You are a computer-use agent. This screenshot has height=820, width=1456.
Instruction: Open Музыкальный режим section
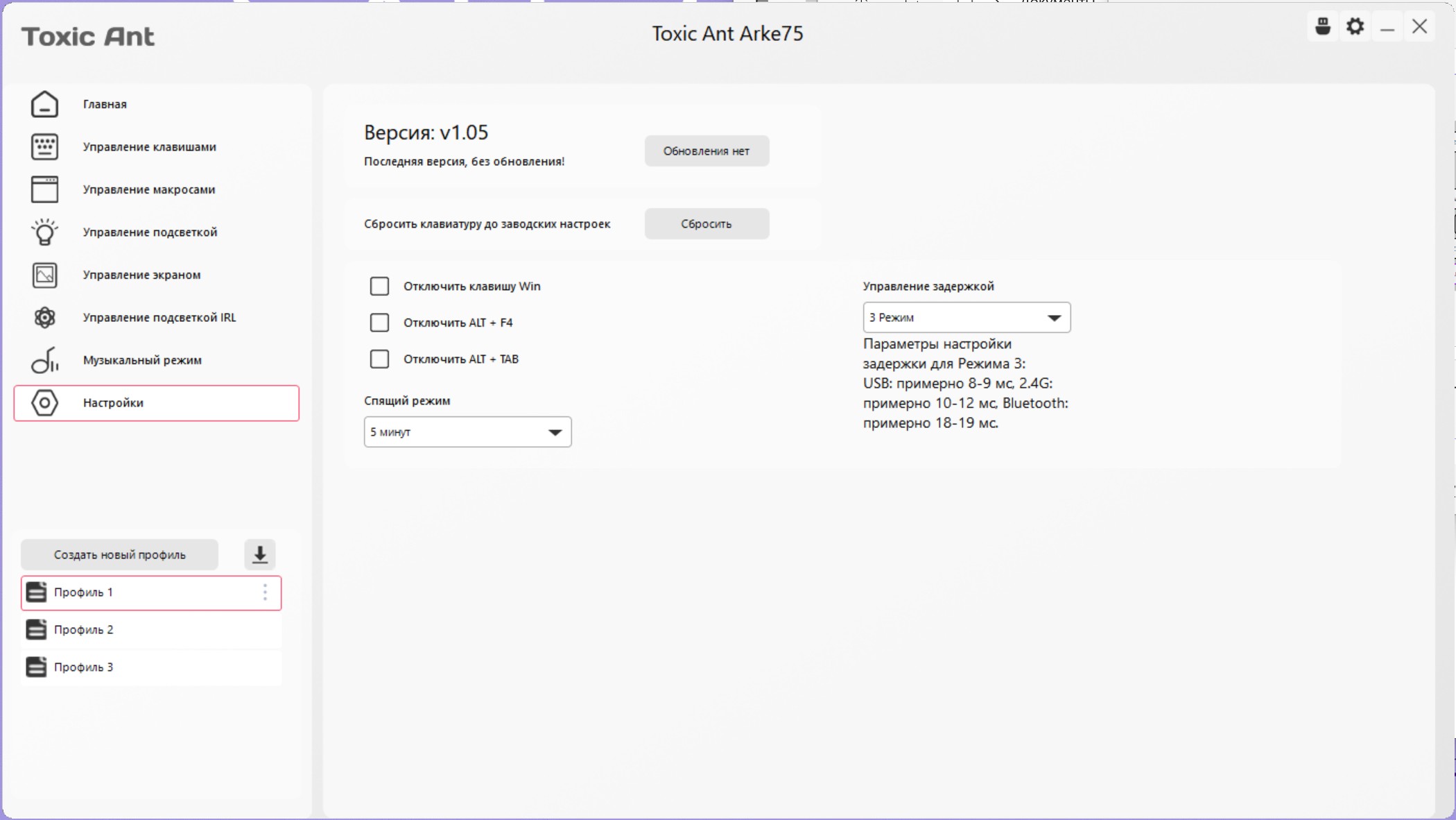[157, 361]
